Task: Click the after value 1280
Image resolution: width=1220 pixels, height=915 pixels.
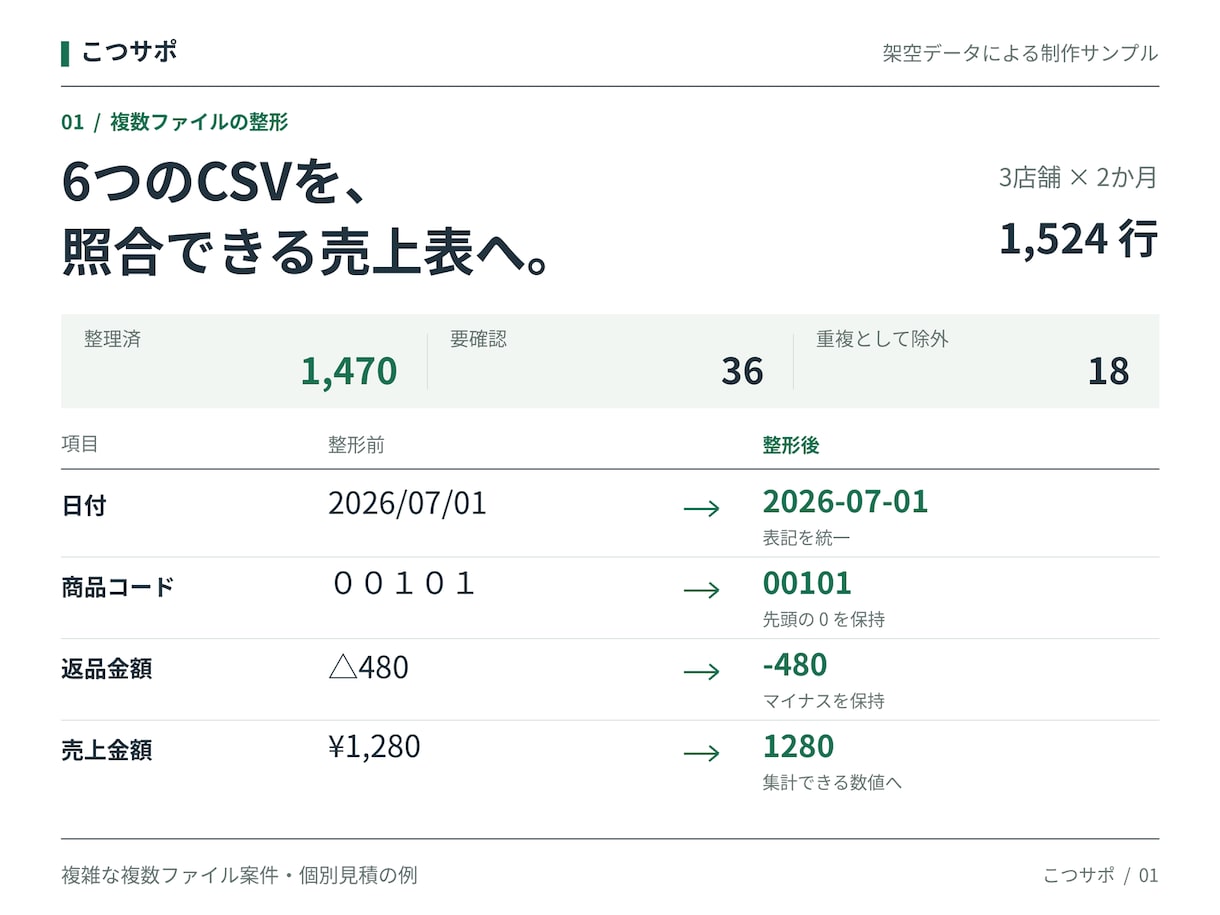Action: 798,746
